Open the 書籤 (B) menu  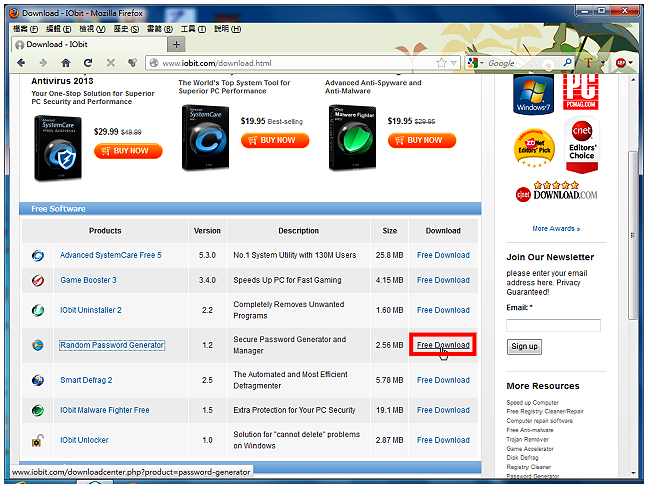point(160,29)
